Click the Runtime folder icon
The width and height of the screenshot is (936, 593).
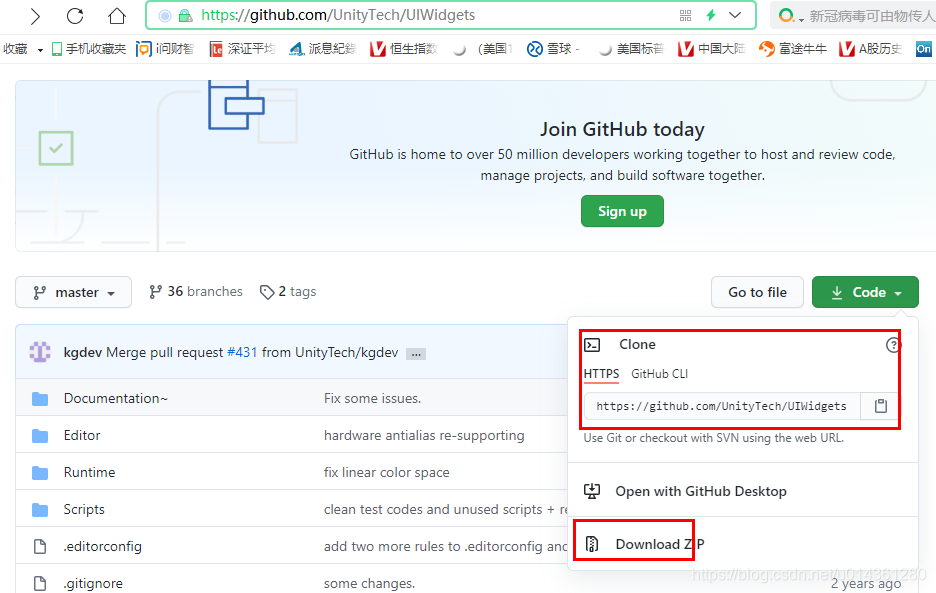40,473
